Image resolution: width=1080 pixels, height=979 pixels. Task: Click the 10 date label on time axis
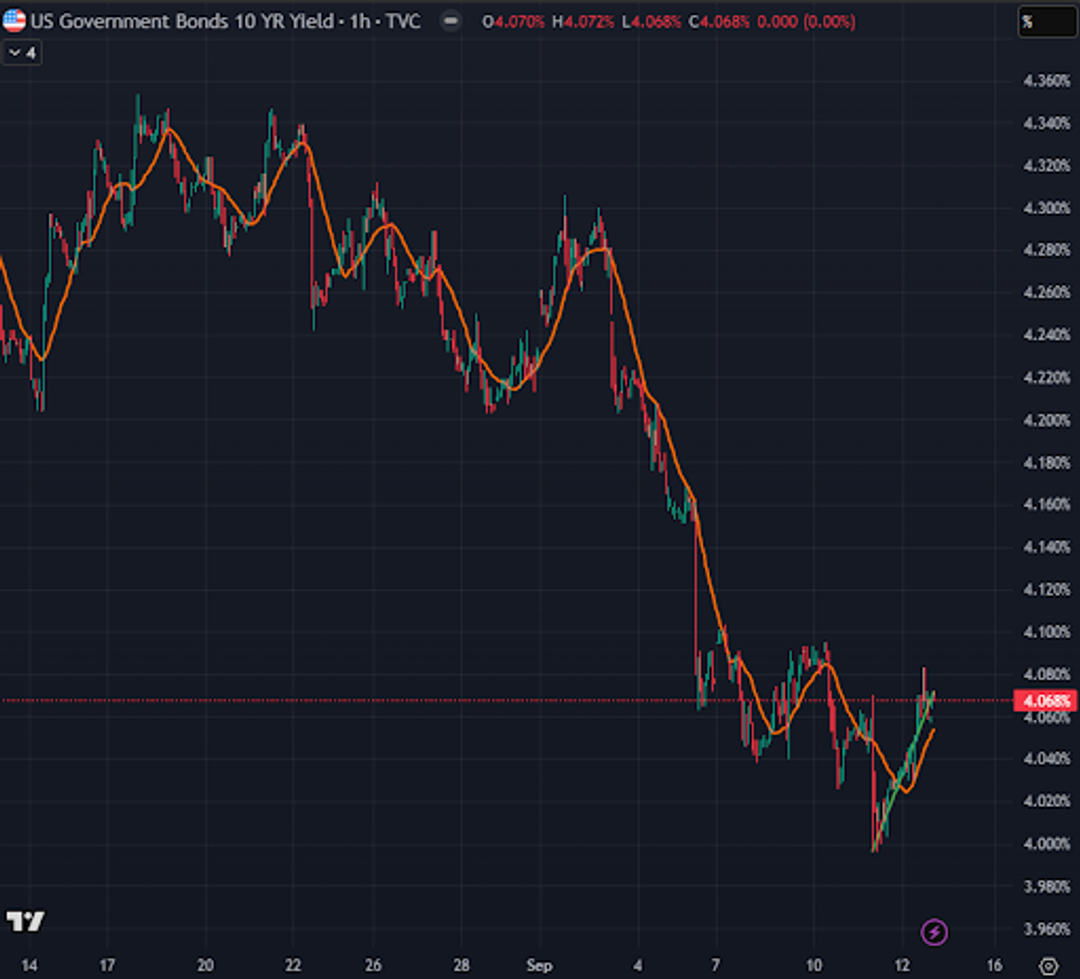coord(813,965)
